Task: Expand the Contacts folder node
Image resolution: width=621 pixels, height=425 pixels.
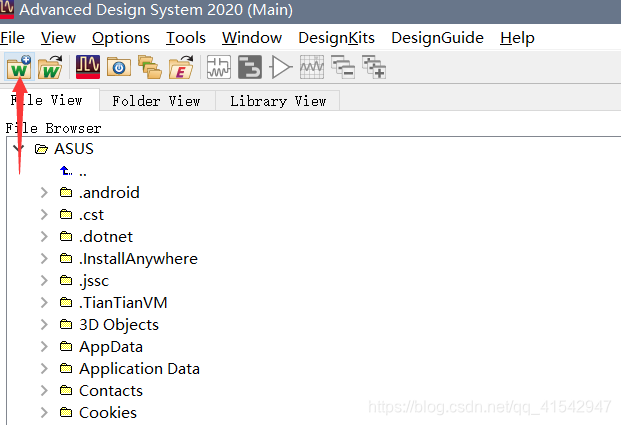Action: [44, 391]
